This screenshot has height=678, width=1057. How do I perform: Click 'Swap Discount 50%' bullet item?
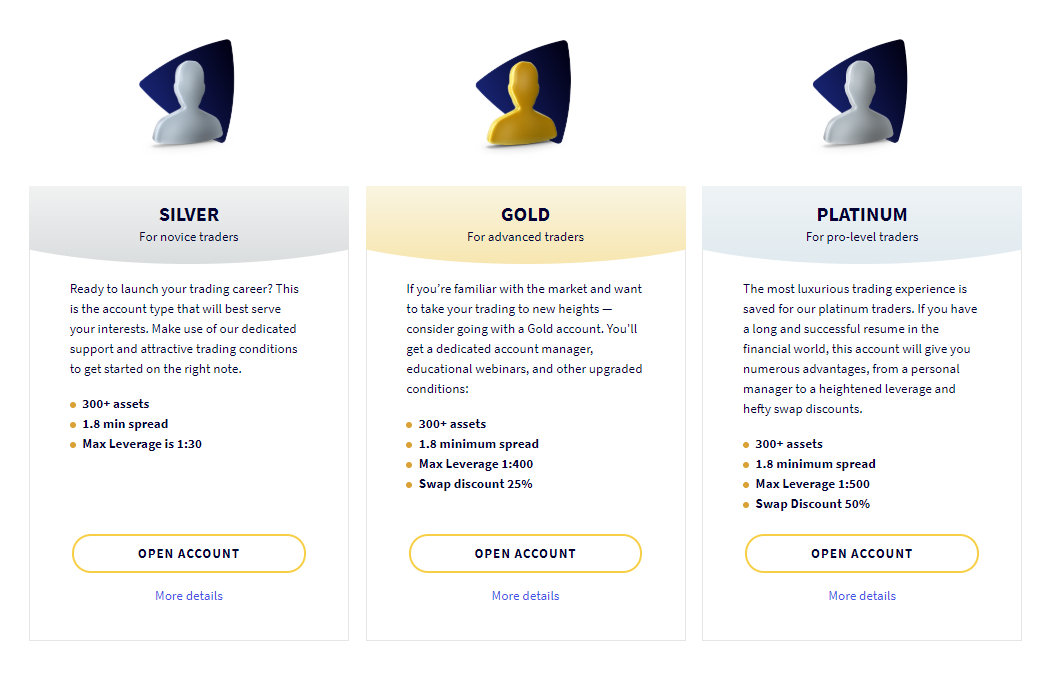pos(812,504)
